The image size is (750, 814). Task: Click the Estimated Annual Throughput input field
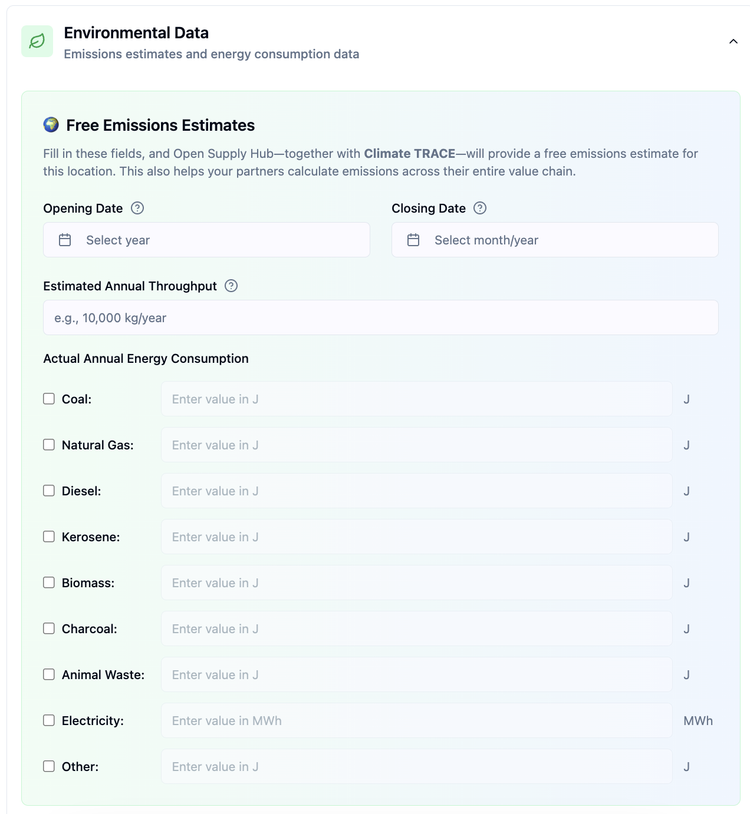(380, 318)
